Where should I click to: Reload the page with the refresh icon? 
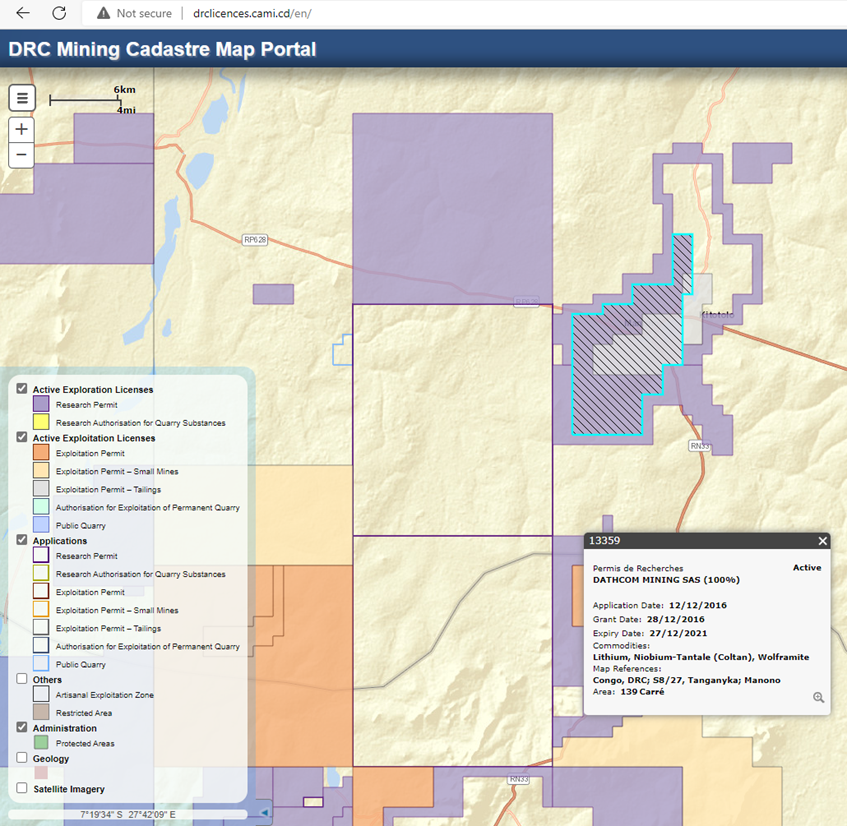[59, 13]
